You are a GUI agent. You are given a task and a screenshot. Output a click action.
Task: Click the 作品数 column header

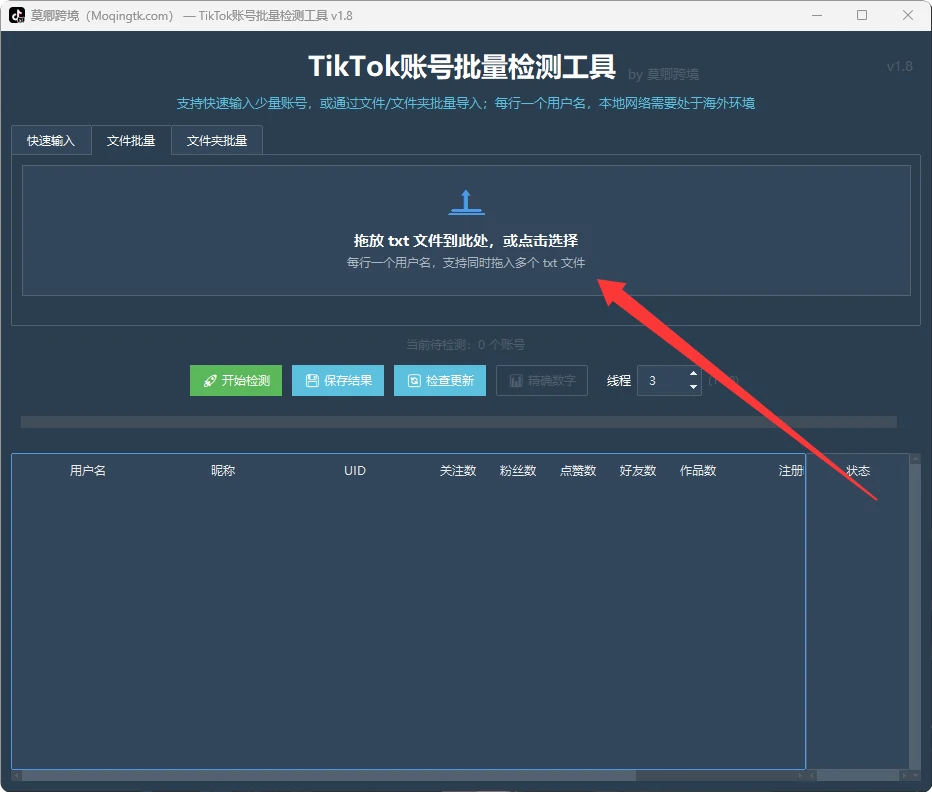point(698,470)
